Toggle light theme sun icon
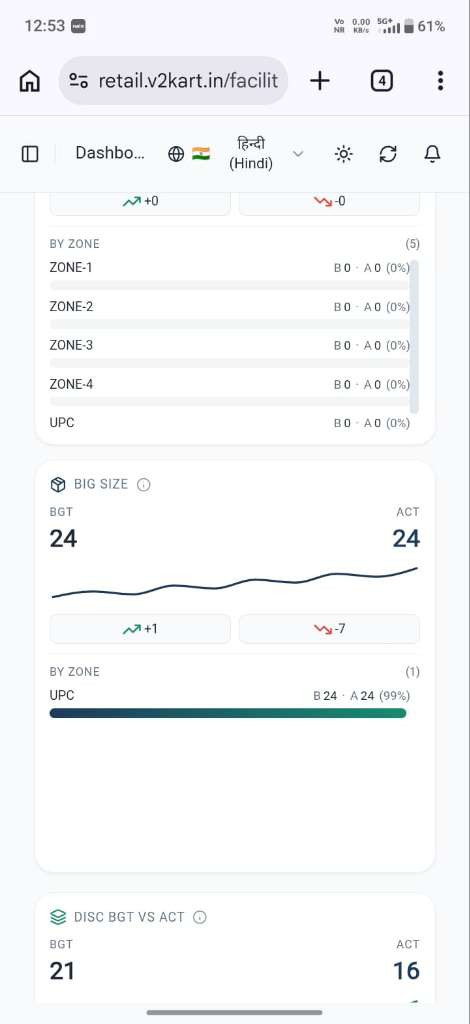The image size is (470, 1024). [x=343, y=154]
